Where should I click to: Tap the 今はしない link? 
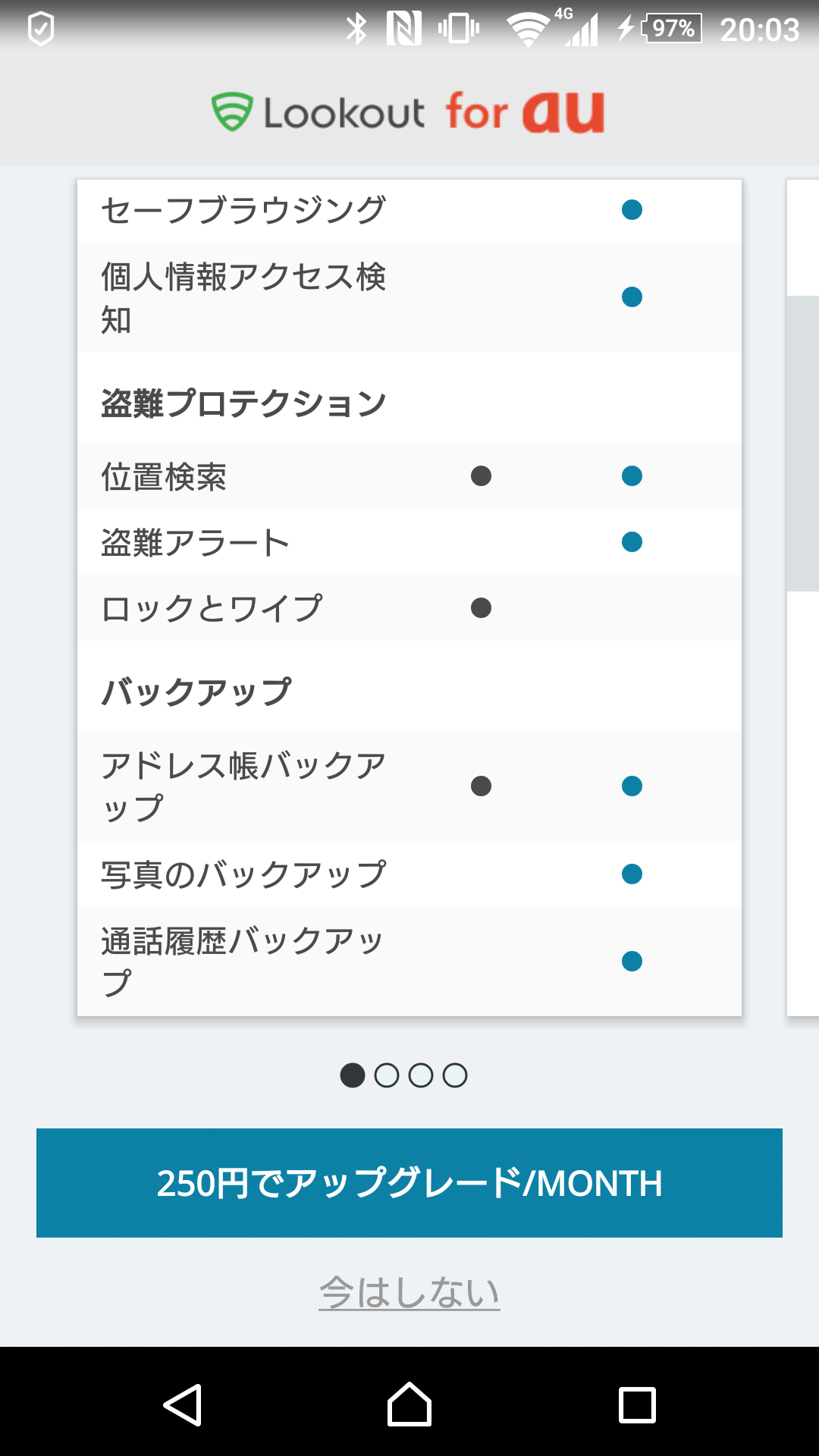409,1293
